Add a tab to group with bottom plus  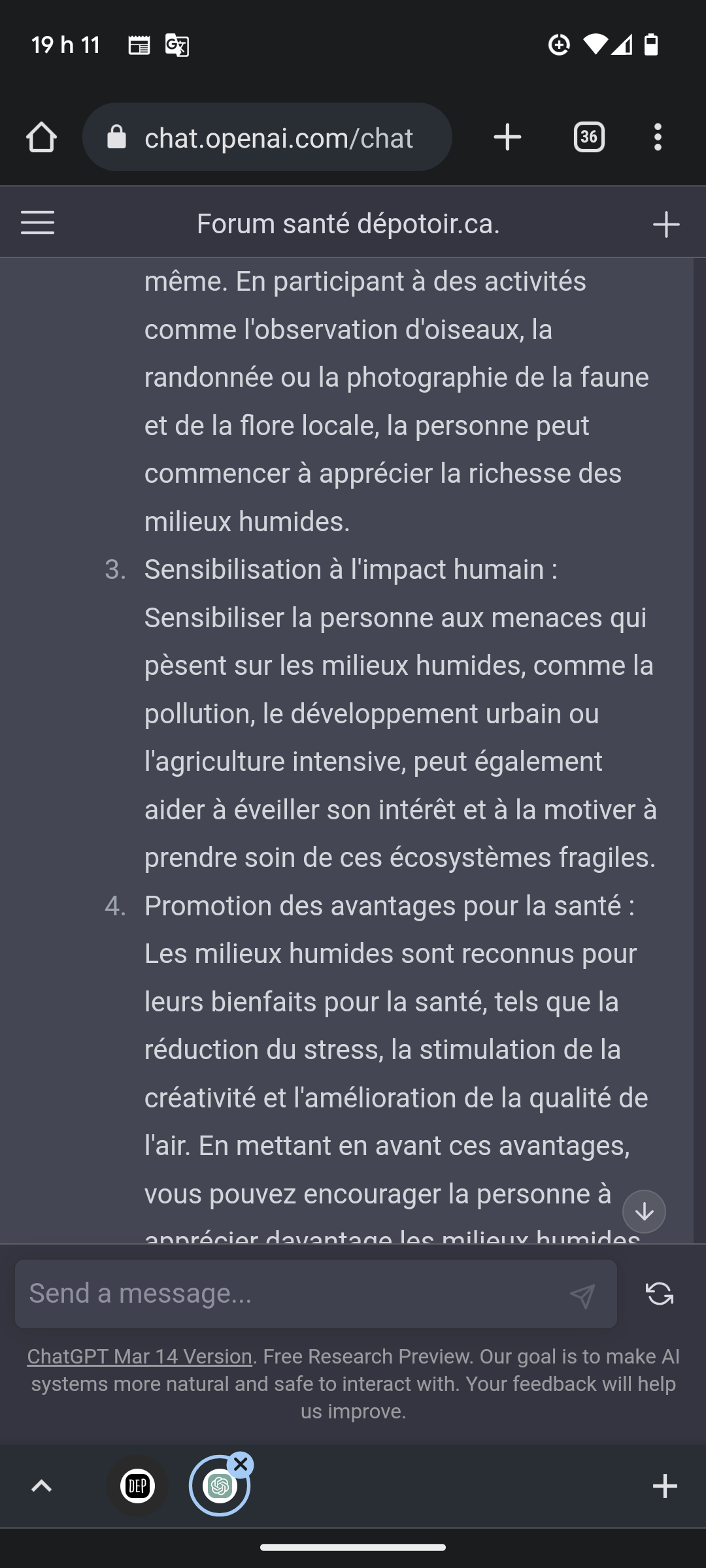tap(665, 1486)
